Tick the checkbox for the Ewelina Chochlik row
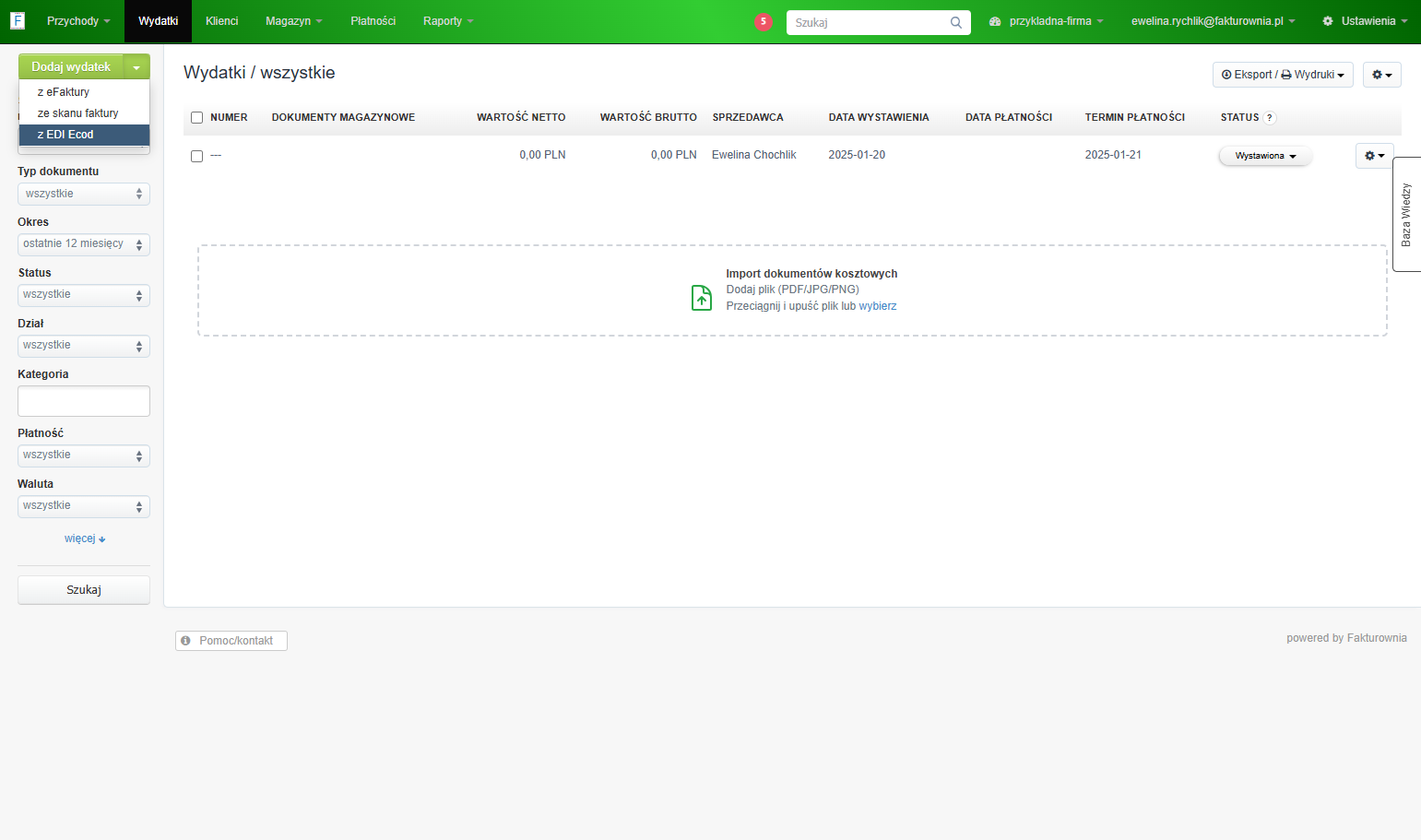The height and width of the screenshot is (840, 1421). pyautogui.click(x=196, y=156)
